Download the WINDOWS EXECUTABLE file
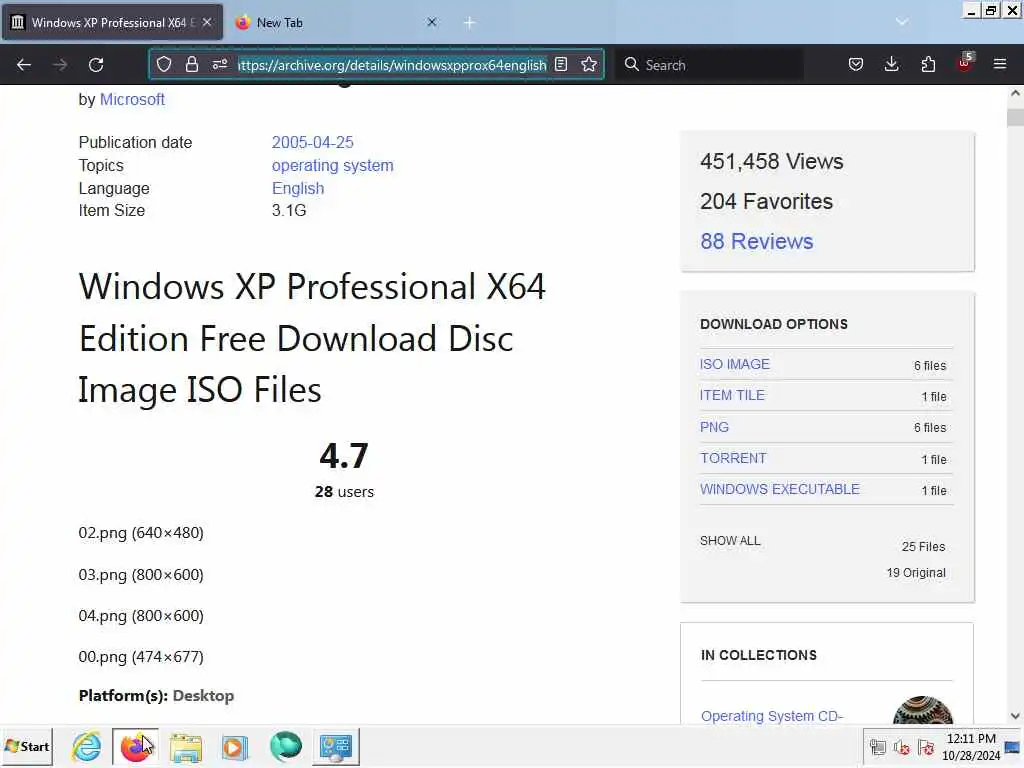The width and height of the screenshot is (1024, 768). pos(780,489)
